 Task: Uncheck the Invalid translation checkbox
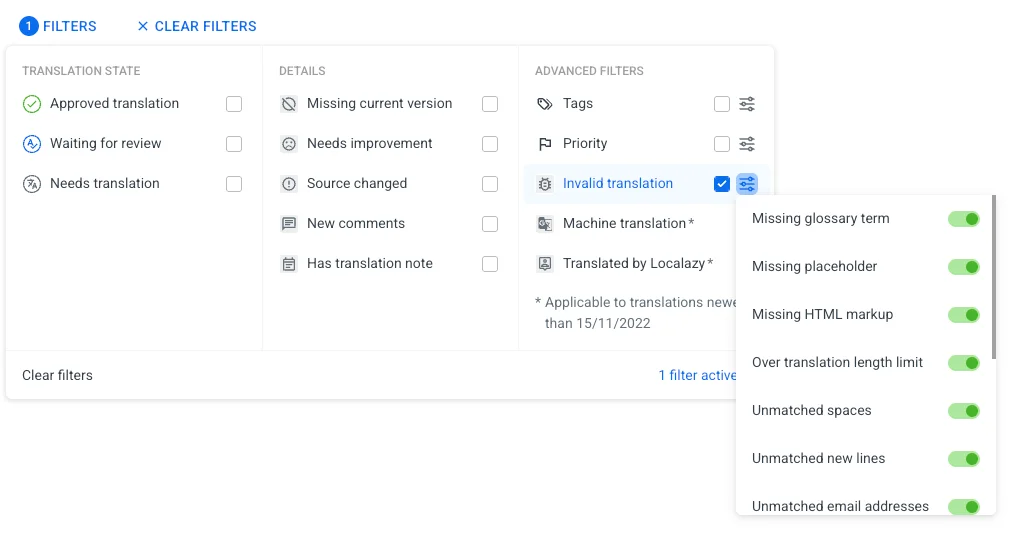(722, 184)
